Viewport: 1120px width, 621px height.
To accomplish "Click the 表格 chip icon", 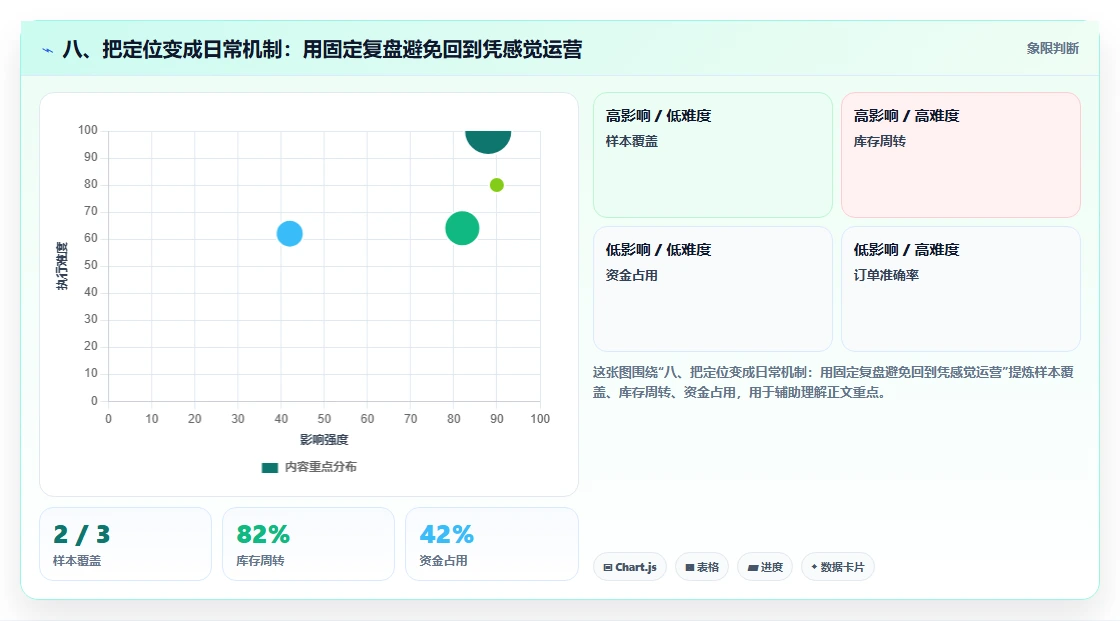I will point(690,567).
